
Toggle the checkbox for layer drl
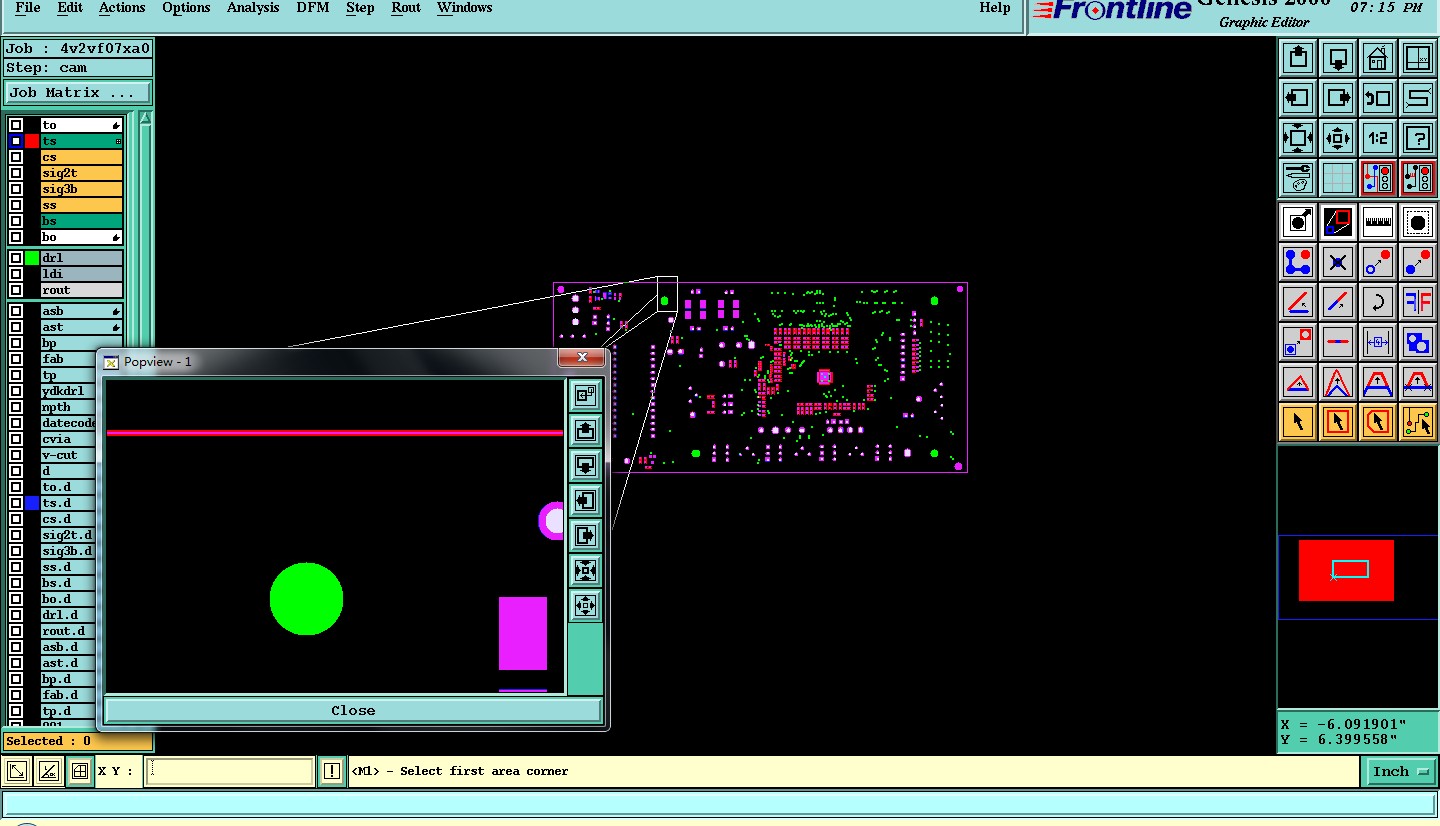[16, 258]
